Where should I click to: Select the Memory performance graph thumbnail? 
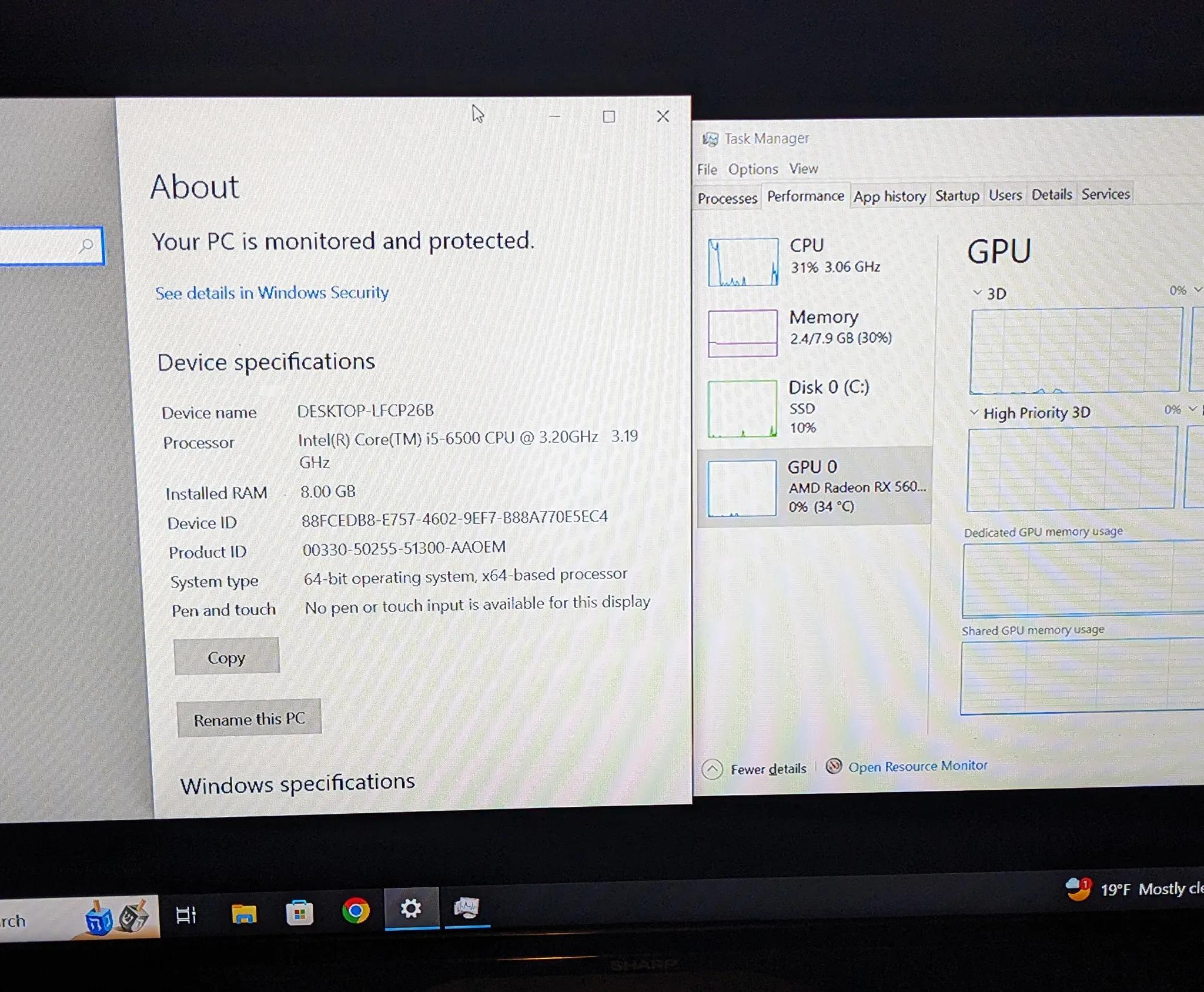click(x=743, y=333)
